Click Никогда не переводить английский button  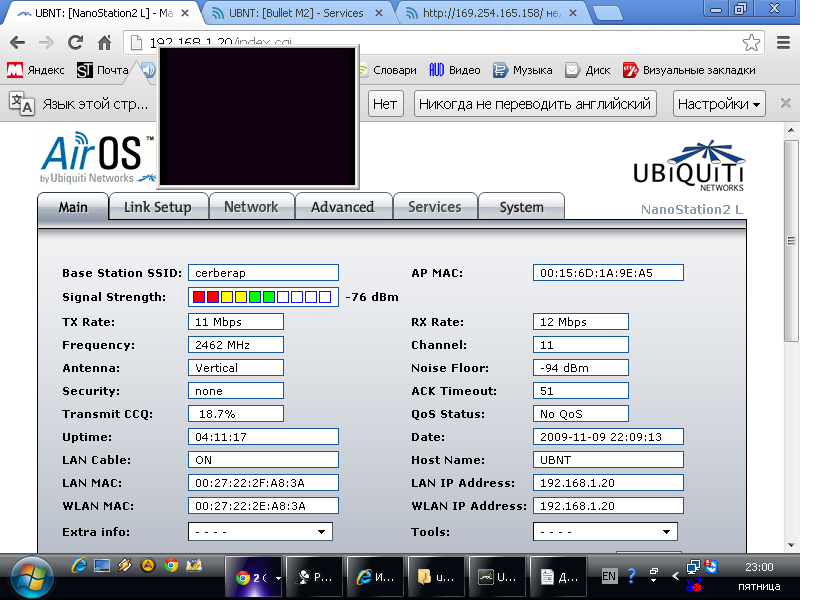535,103
